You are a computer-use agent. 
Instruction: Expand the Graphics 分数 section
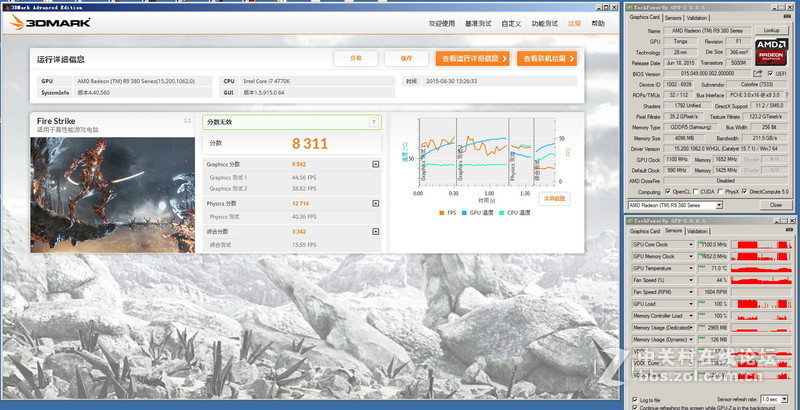pyautogui.click(x=376, y=164)
